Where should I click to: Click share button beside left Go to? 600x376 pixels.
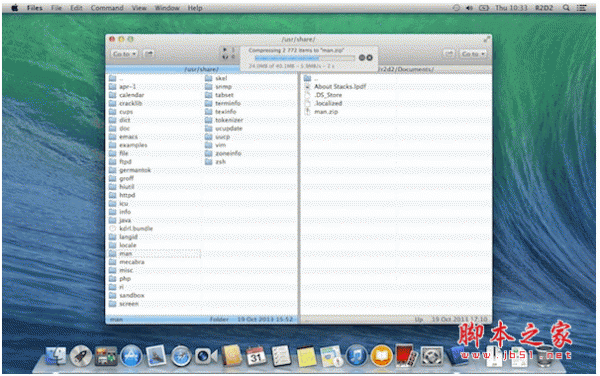148,54
